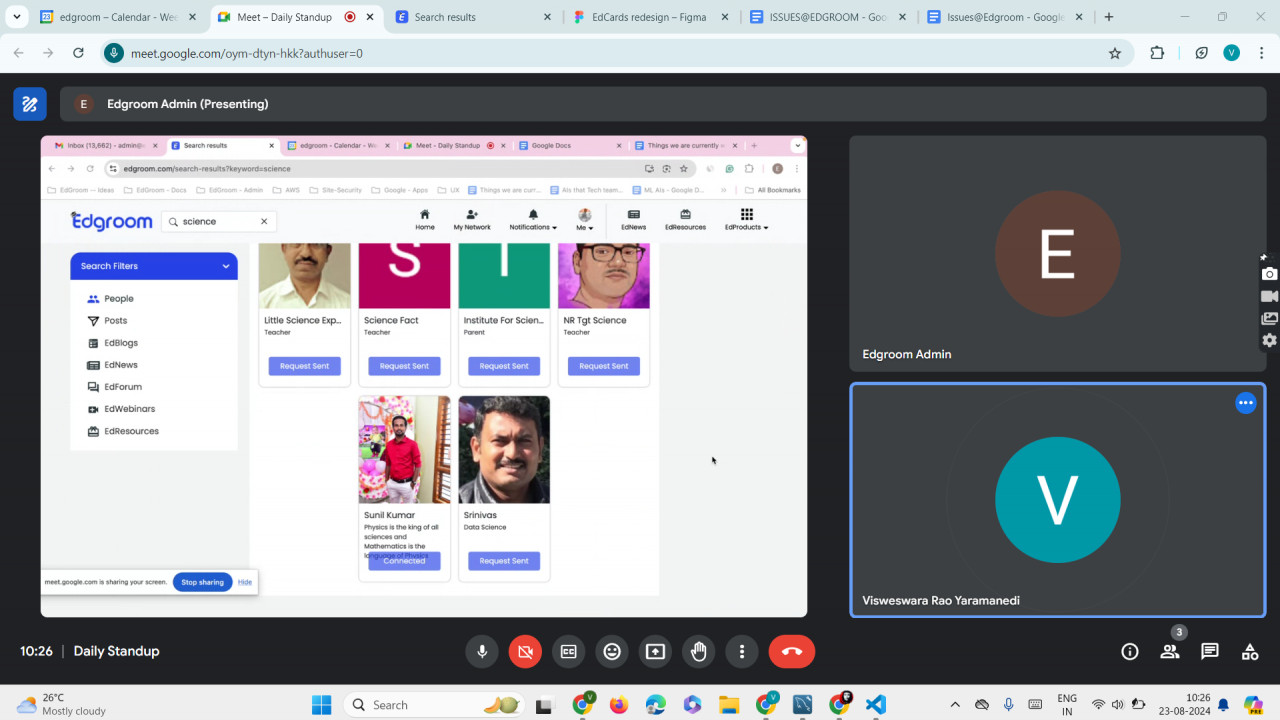Open Chrome profile V avatar
The height and width of the screenshot is (720, 1280).
point(1232,53)
